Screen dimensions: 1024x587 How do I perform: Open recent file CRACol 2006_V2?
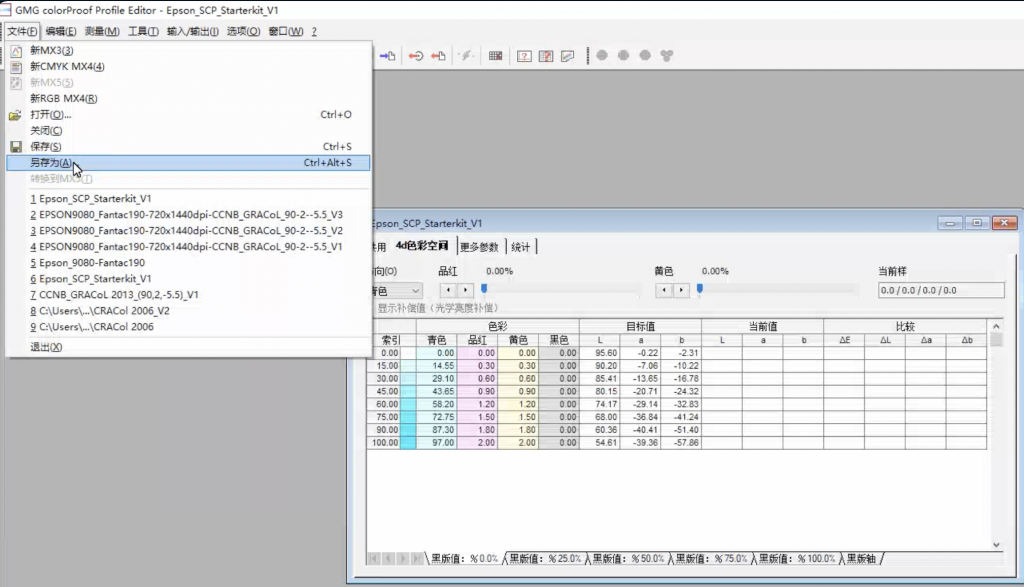(x=188, y=311)
